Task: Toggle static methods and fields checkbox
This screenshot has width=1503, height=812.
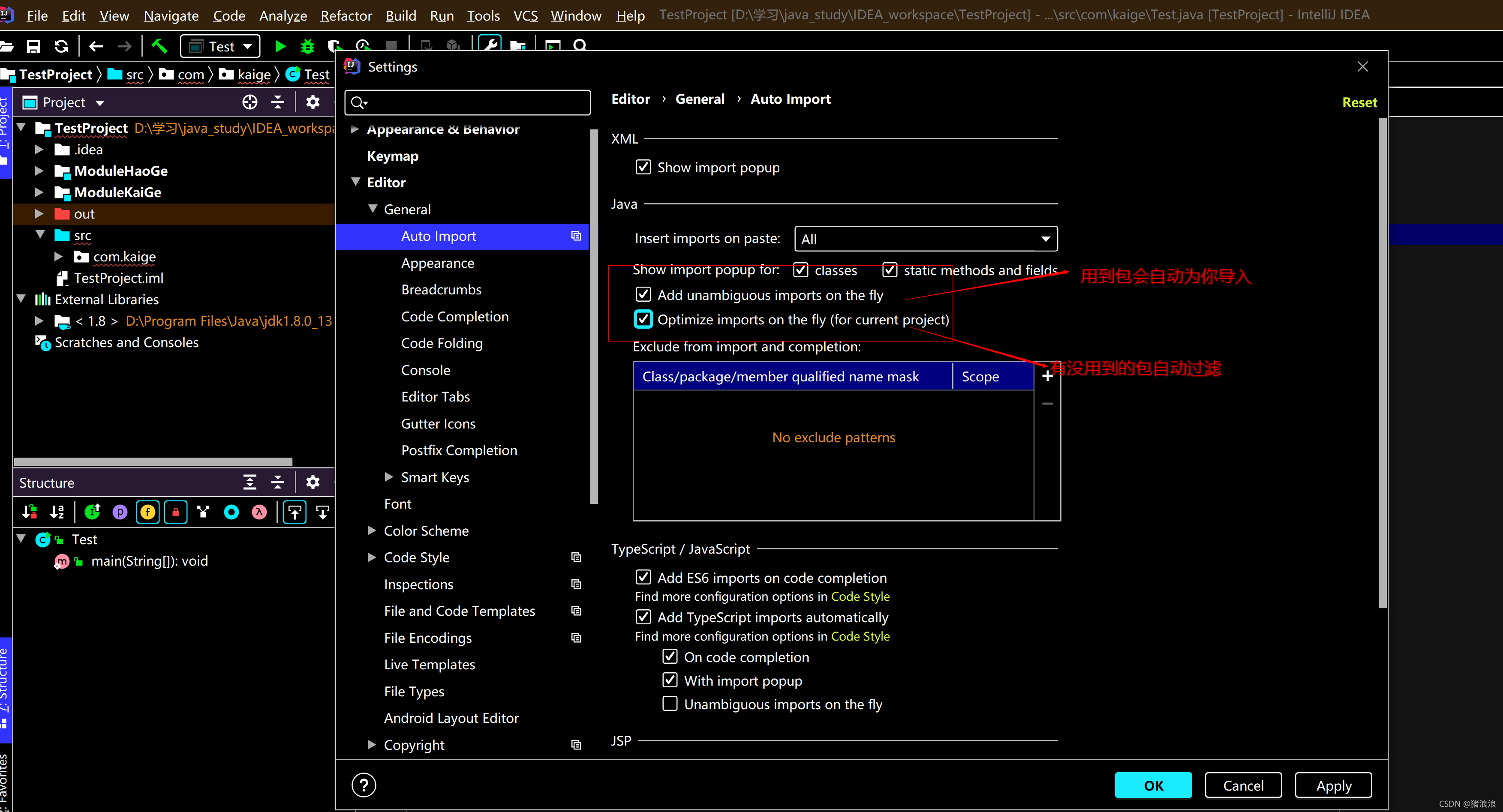Action: pyautogui.click(x=890, y=270)
